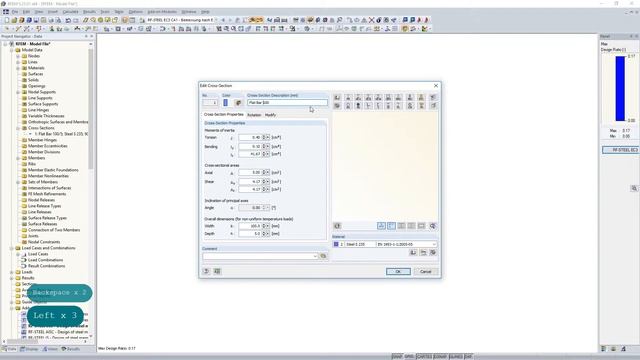
Task: Click the Undo toolbar icon
Action: coord(69,20)
